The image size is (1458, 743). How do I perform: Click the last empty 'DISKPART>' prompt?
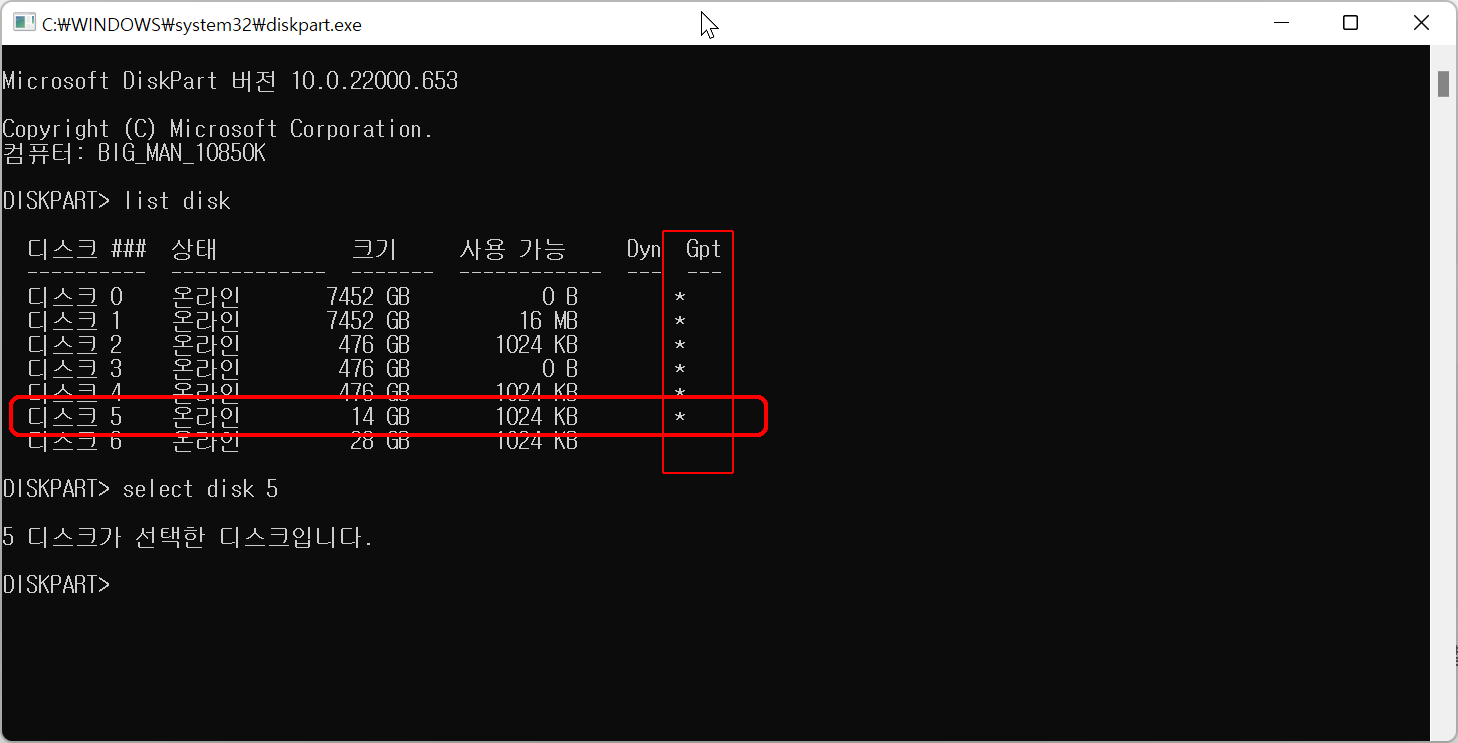(x=56, y=585)
